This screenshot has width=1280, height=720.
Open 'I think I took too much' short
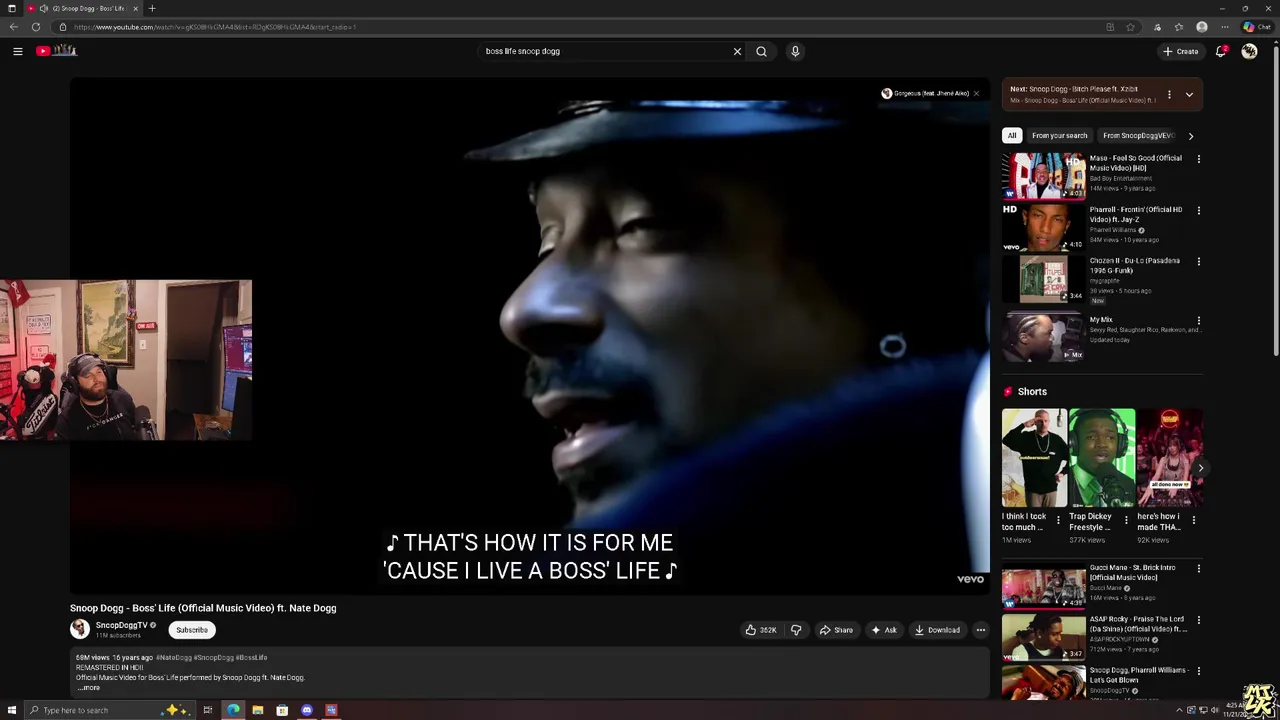(1034, 458)
